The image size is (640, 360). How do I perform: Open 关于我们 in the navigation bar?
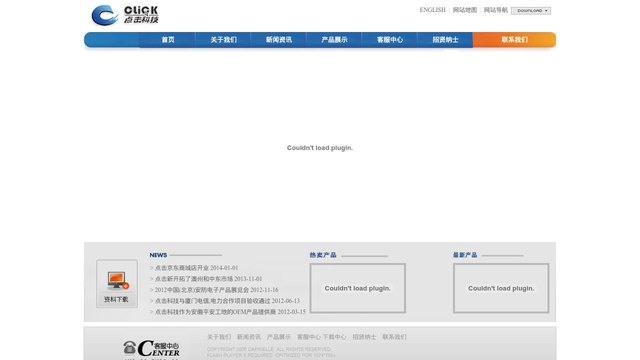coord(223,40)
